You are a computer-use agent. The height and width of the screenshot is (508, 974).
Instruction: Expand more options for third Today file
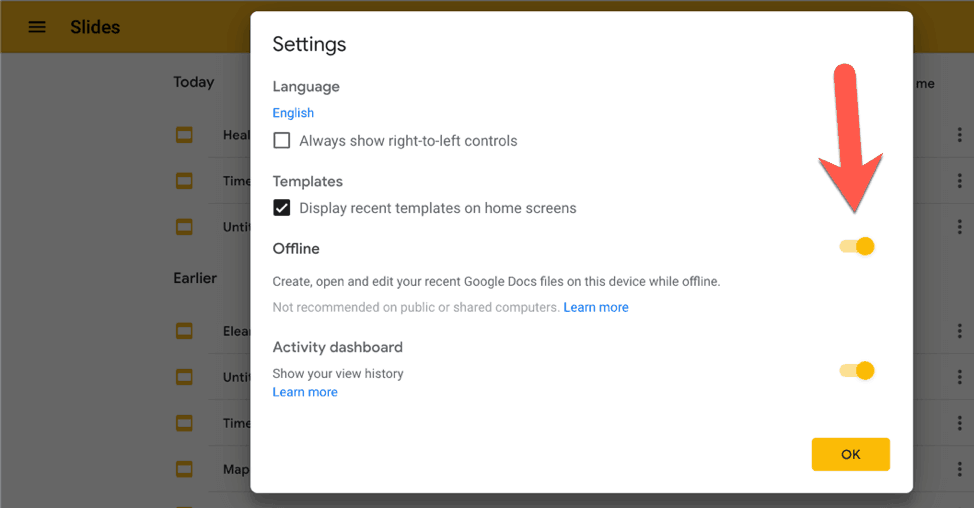coord(958,227)
